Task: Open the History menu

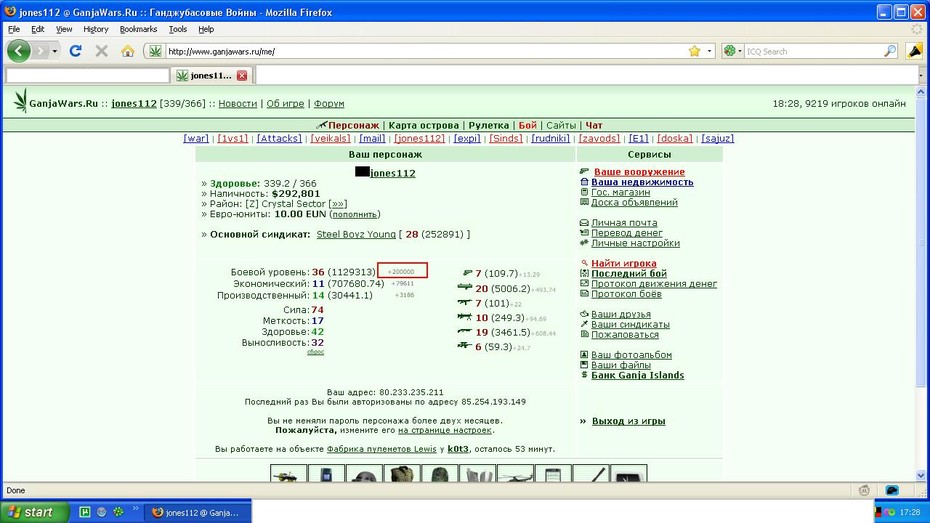Action: [95, 29]
